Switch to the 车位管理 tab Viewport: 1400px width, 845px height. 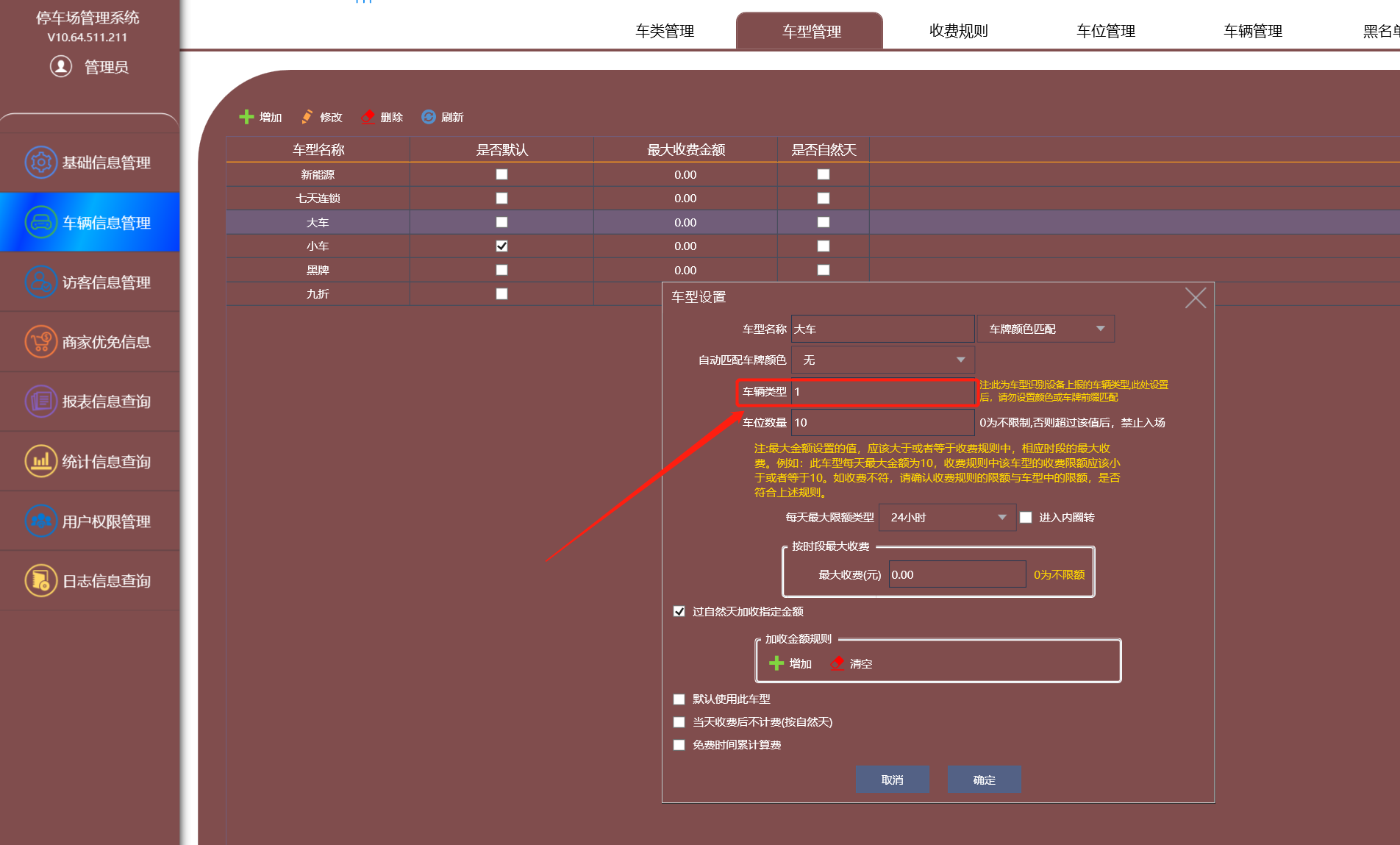(1106, 31)
